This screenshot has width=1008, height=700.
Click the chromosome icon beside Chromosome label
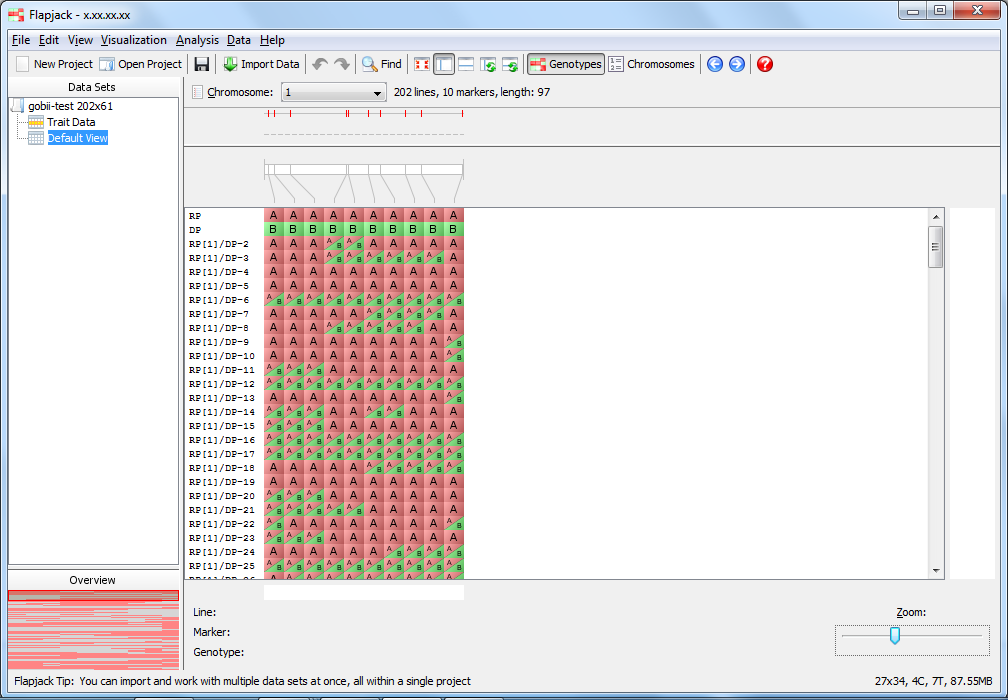tap(197, 93)
